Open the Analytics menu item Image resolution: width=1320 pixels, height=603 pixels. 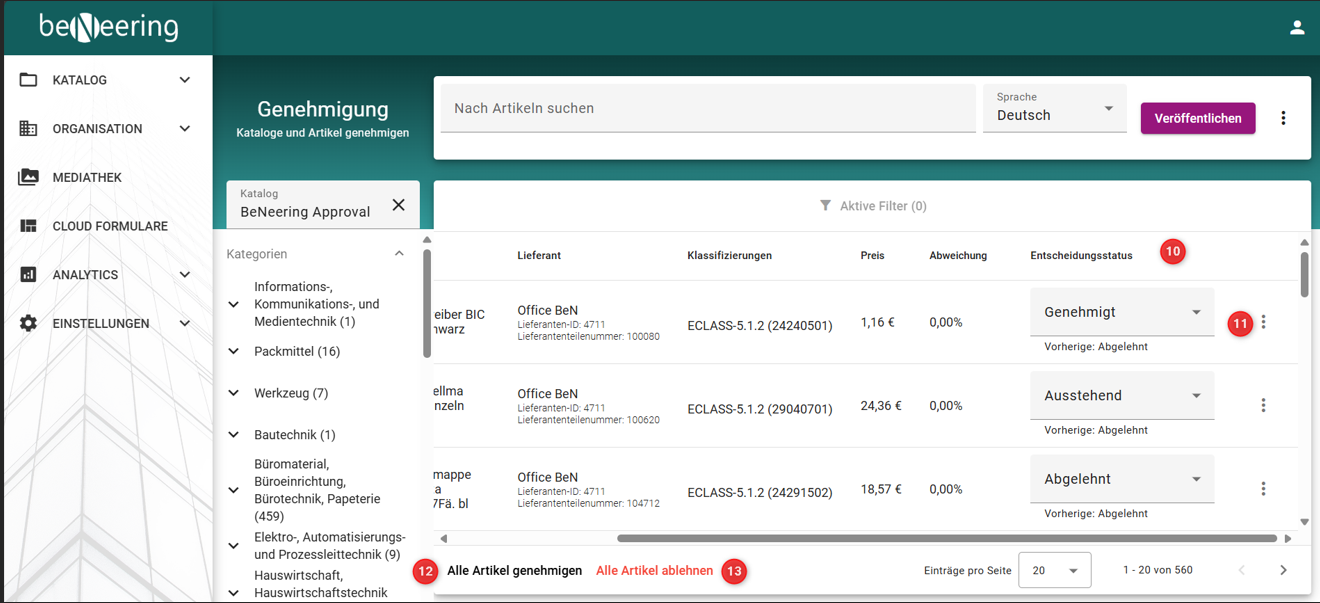(x=86, y=275)
